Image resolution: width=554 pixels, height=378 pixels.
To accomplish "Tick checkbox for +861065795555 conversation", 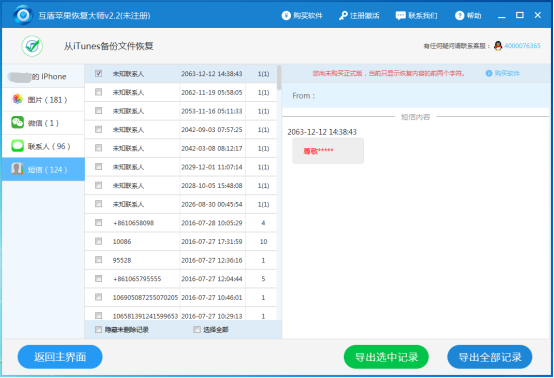I will coord(99,278).
